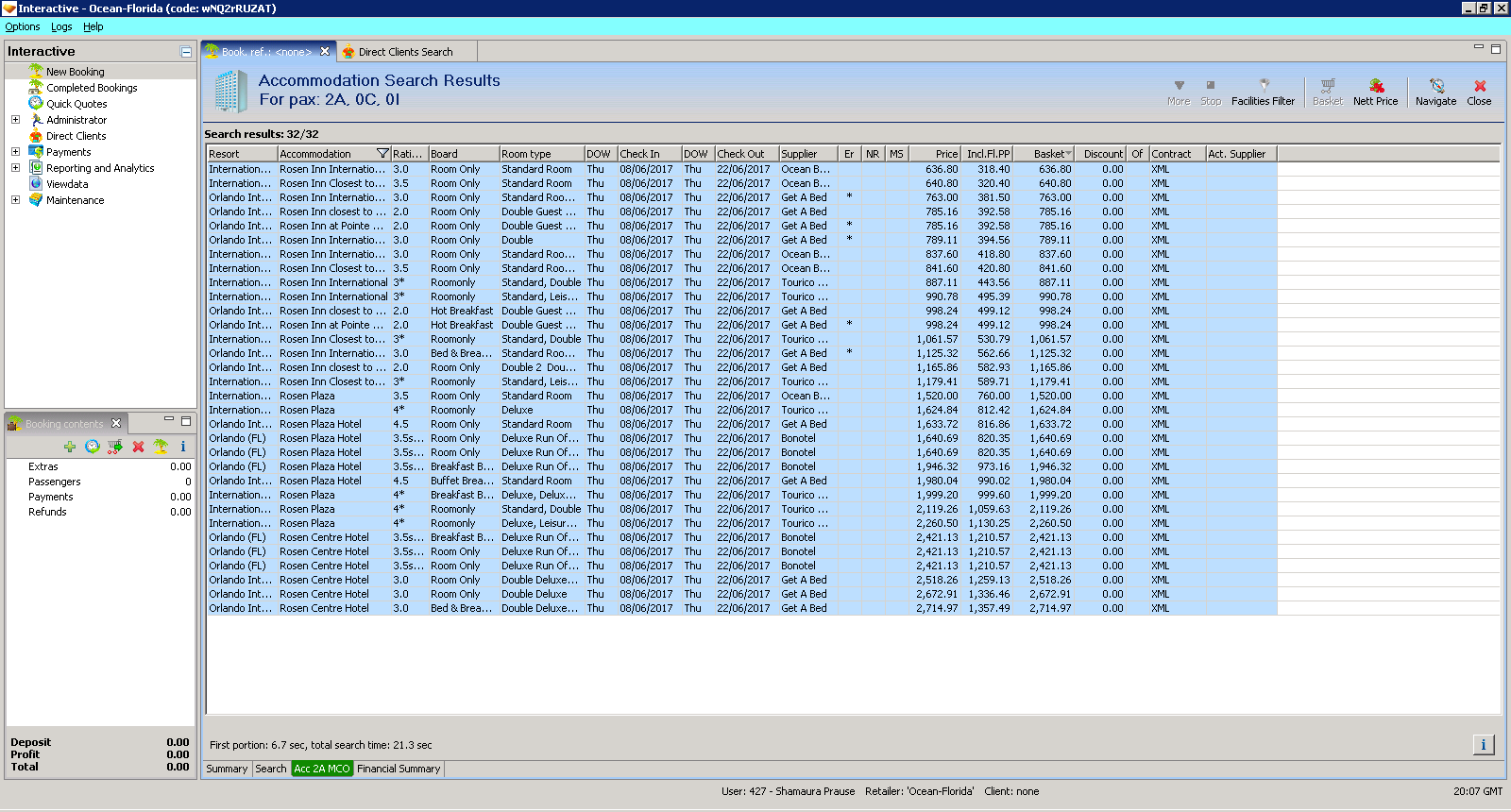This screenshot has height=812, width=1511.
Task: Open Viewdata in the sidebar tree
Action: pyautogui.click(x=67, y=184)
